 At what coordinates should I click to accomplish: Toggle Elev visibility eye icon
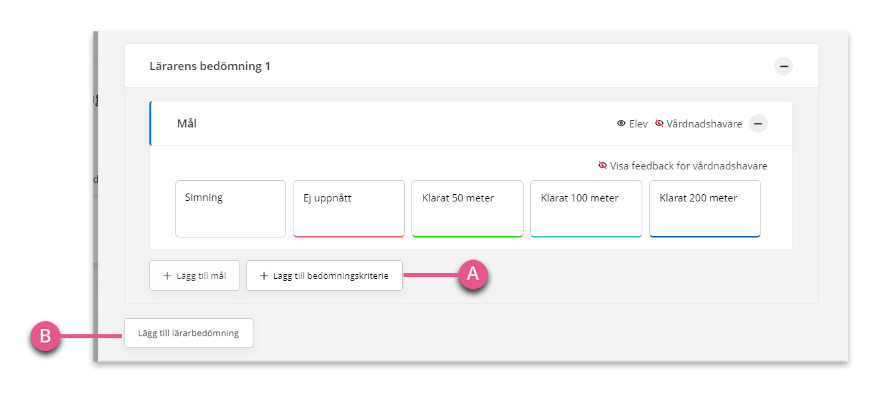pyautogui.click(x=621, y=124)
